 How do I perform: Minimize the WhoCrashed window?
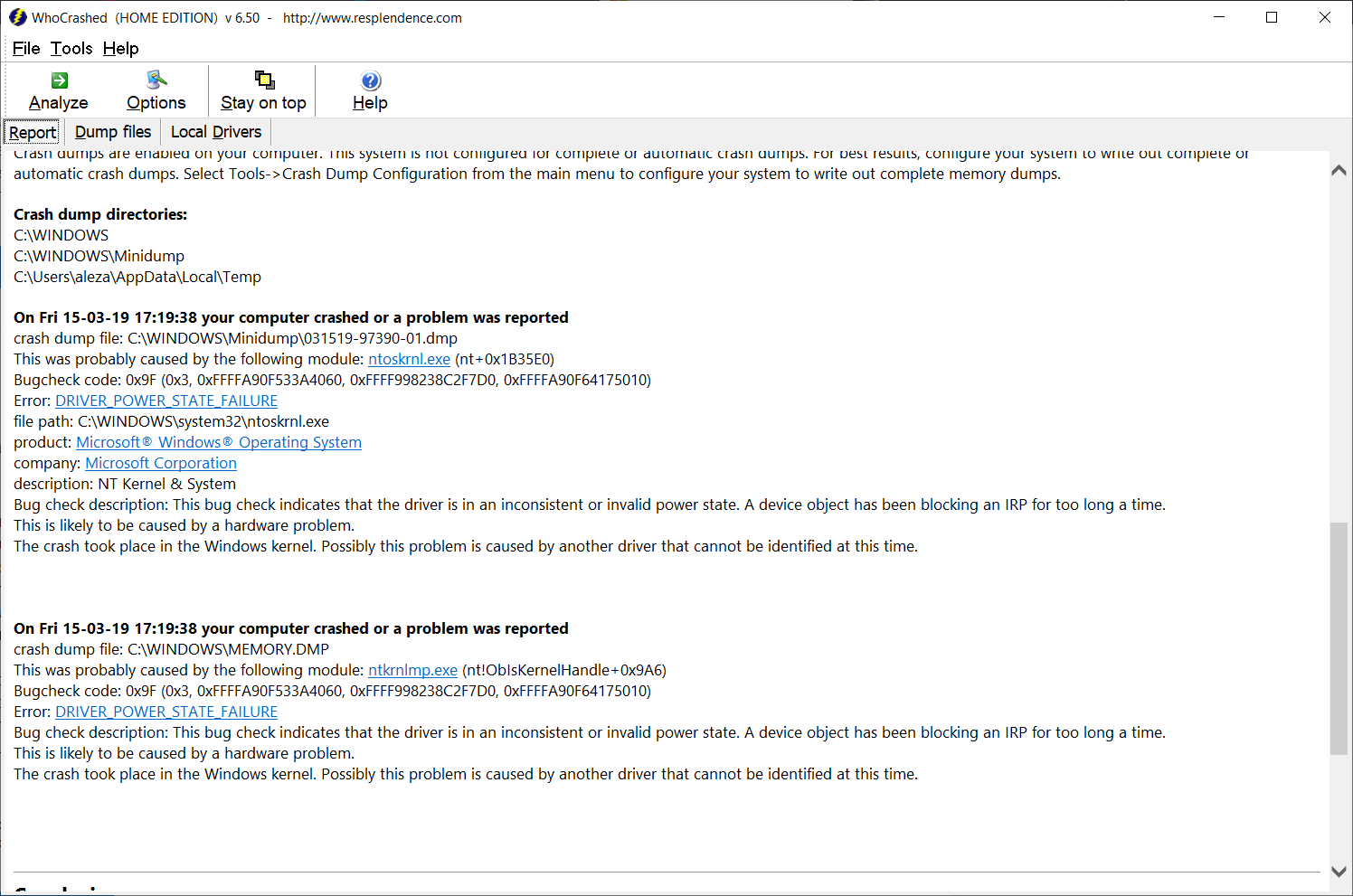click(x=1218, y=17)
